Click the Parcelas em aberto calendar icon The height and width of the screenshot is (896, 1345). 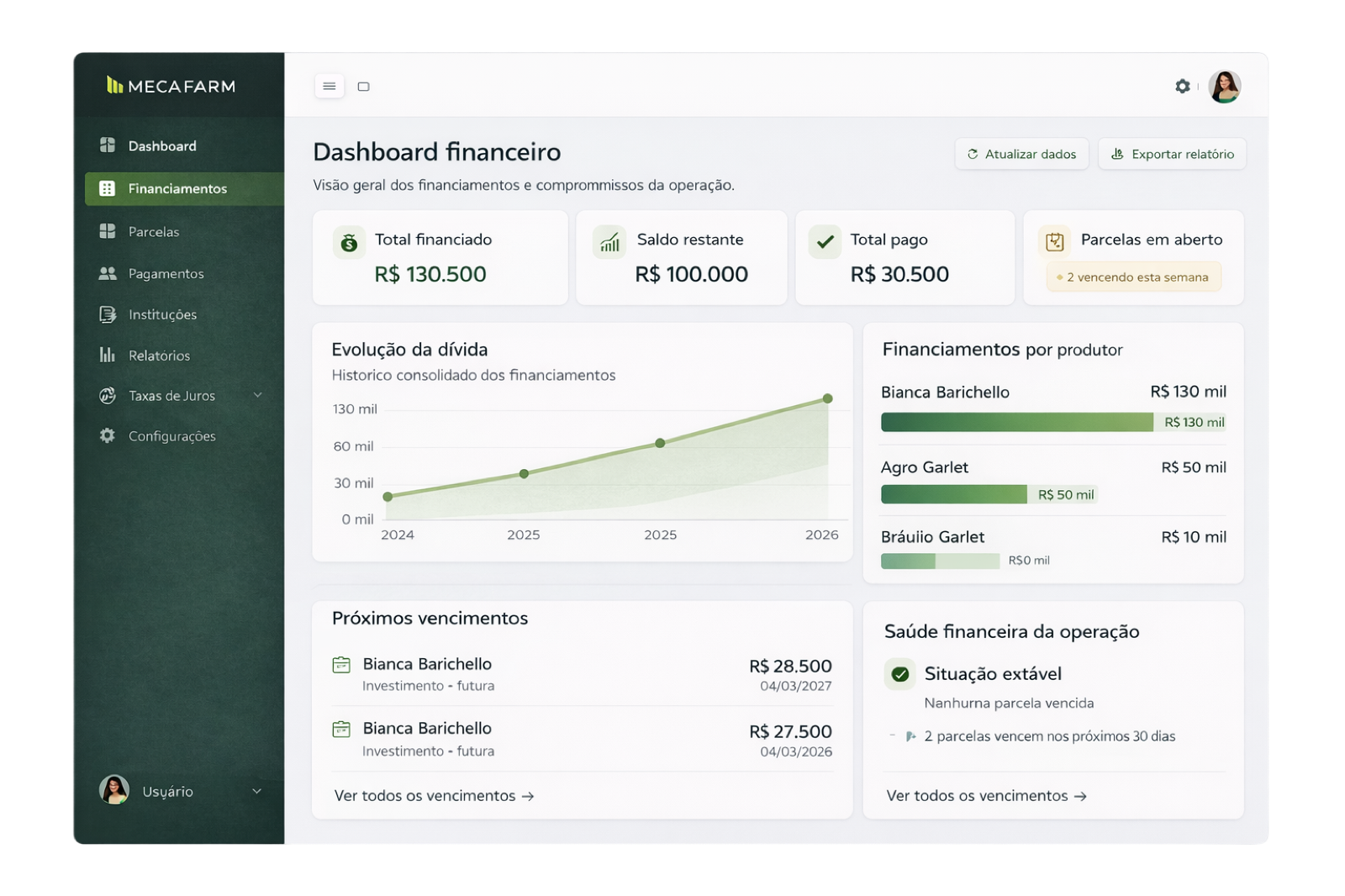pos(1055,242)
